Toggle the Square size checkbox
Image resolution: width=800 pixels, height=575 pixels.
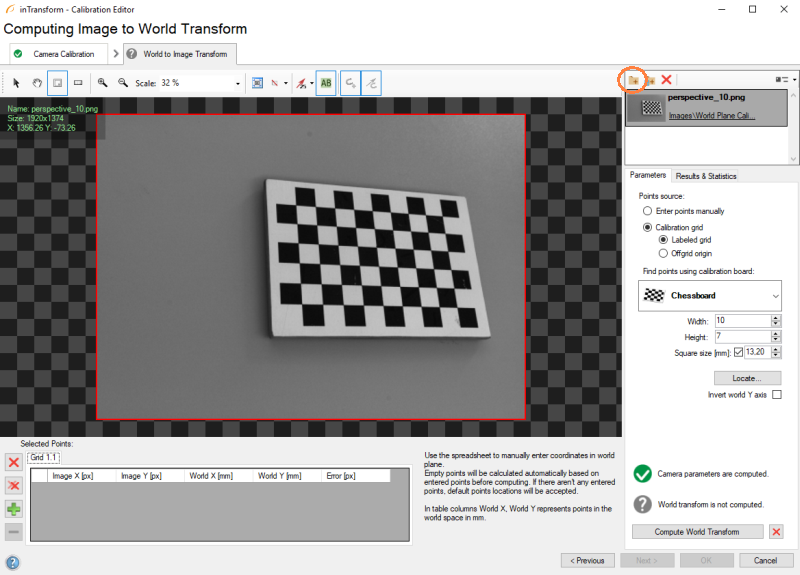click(739, 352)
